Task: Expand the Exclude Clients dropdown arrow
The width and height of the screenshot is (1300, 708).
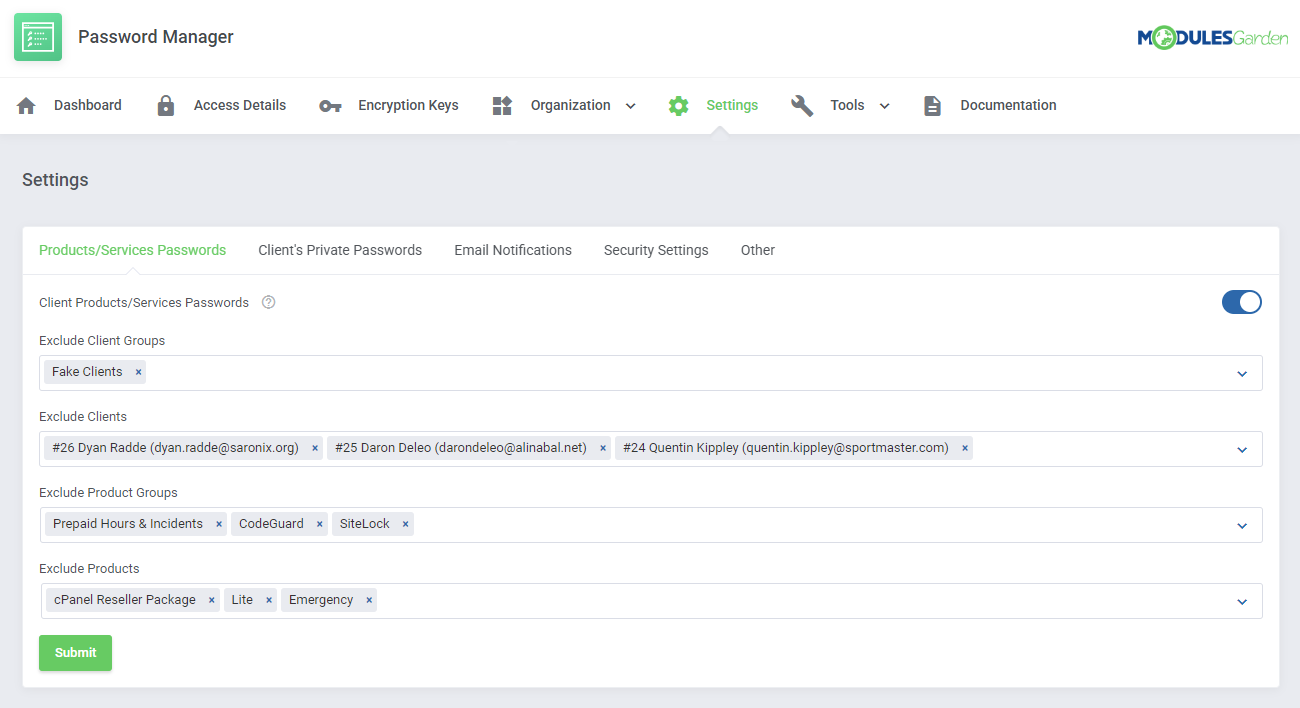Action: coord(1242,450)
